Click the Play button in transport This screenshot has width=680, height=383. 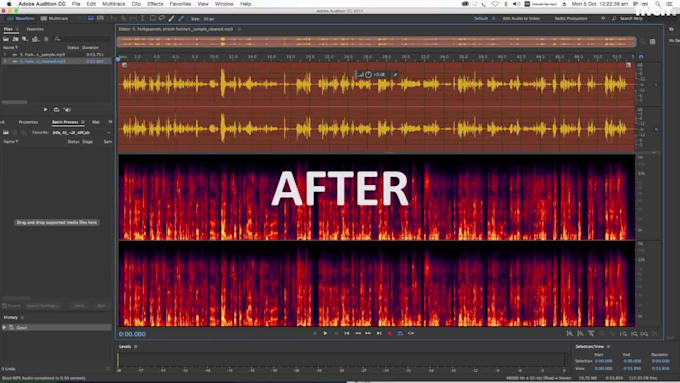click(x=325, y=334)
